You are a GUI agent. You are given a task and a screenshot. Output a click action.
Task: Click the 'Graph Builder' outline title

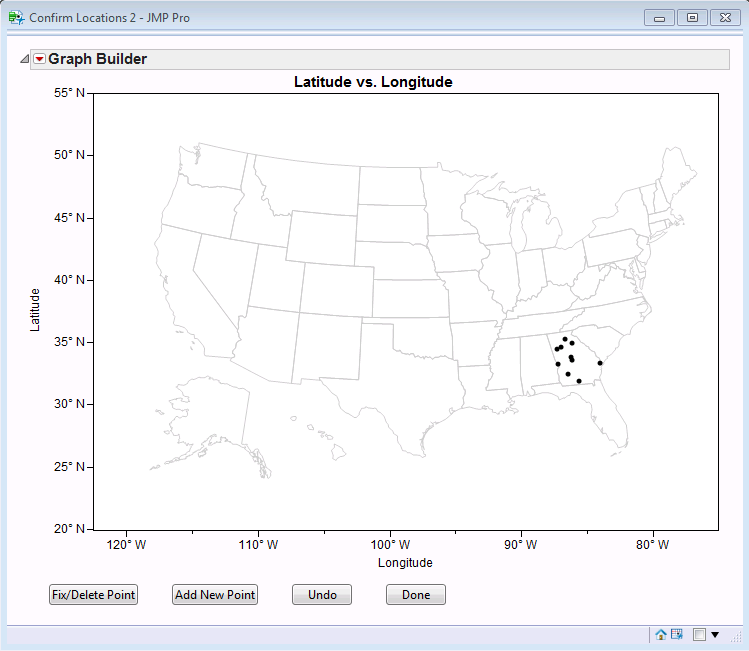pyautogui.click(x=97, y=59)
